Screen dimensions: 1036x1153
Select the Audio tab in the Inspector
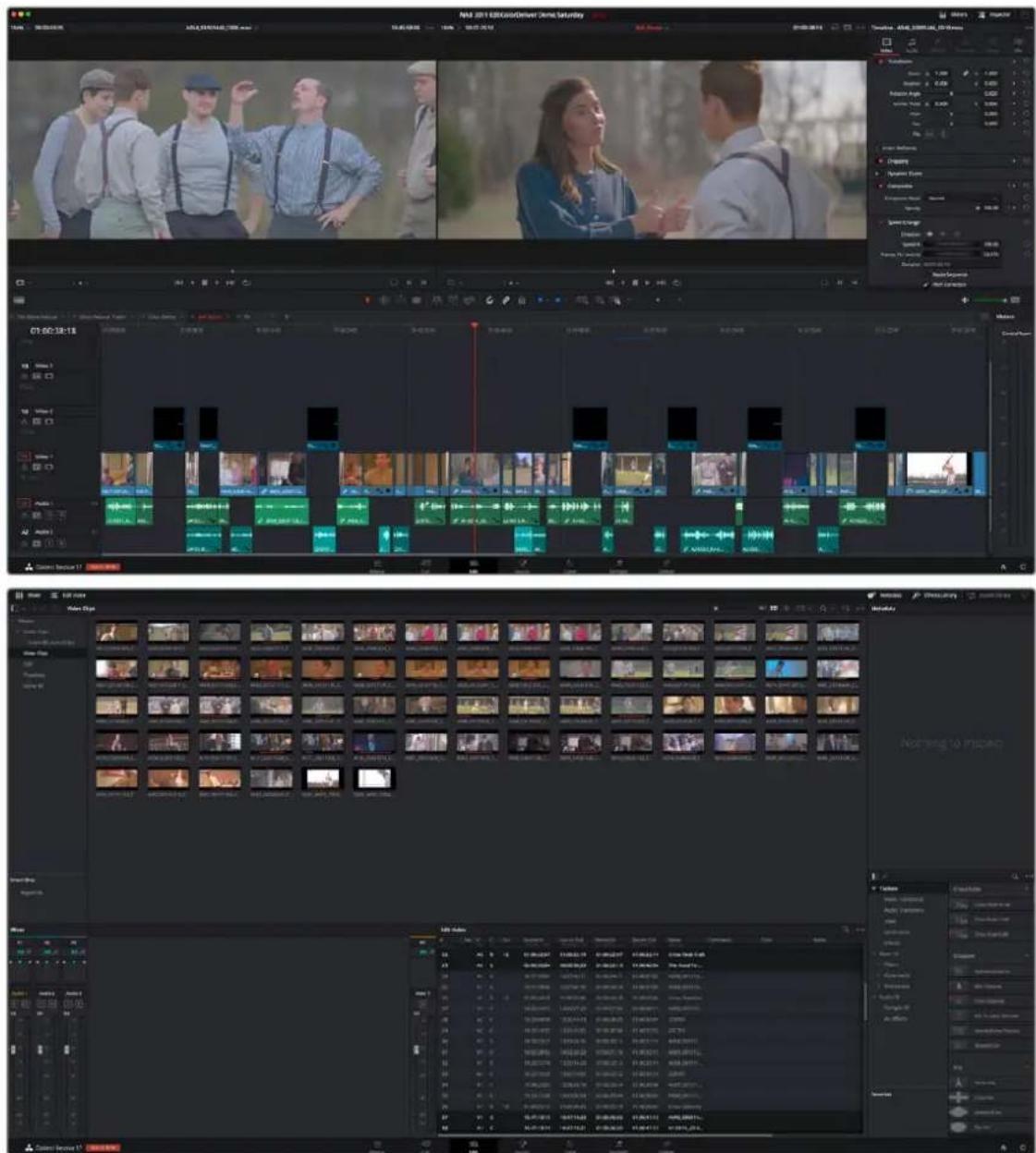[x=912, y=44]
